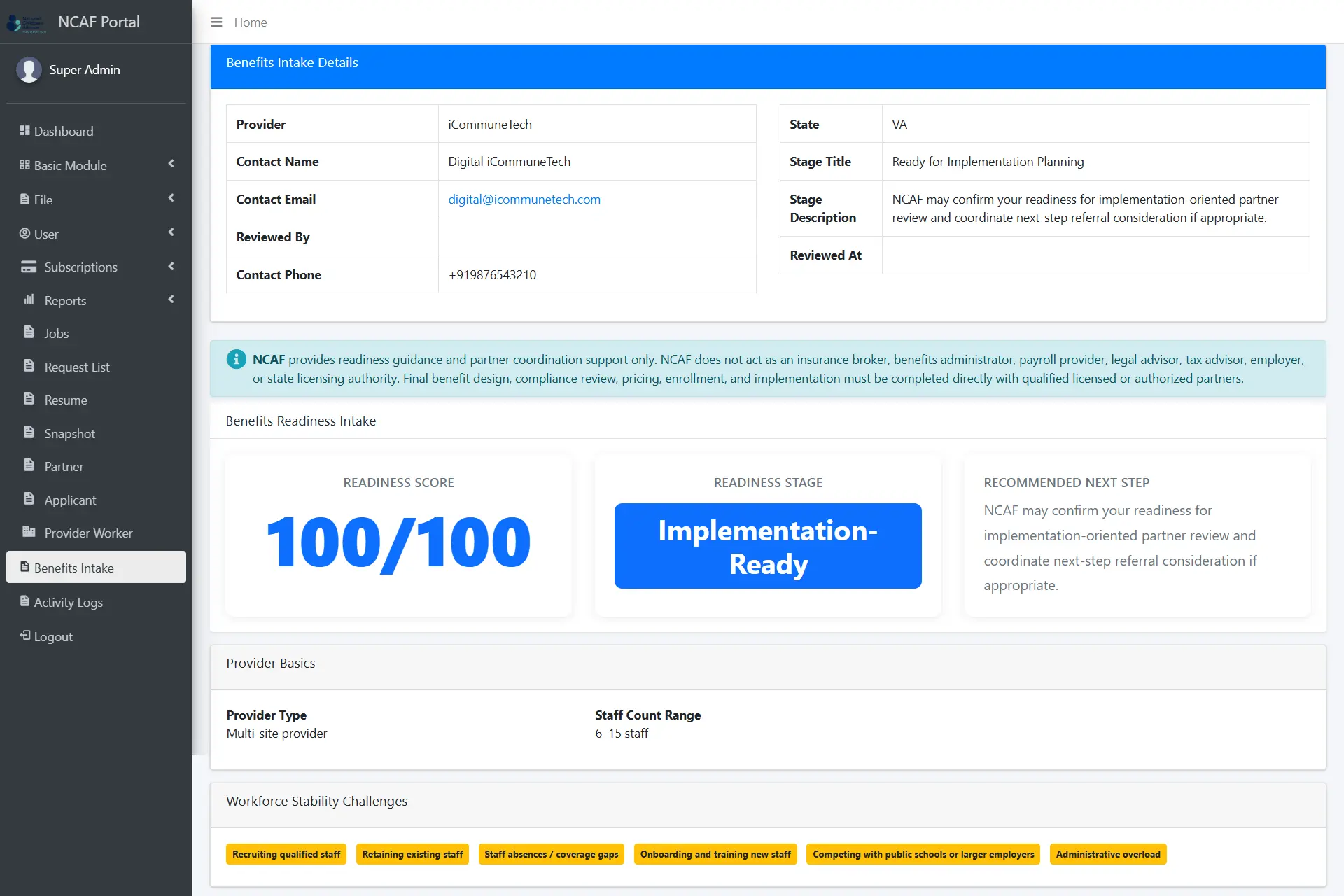Image resolution: width=1344 pixels, height=896 pixels.
Task: Open the Partner menu item
Action: coord(96,467)
